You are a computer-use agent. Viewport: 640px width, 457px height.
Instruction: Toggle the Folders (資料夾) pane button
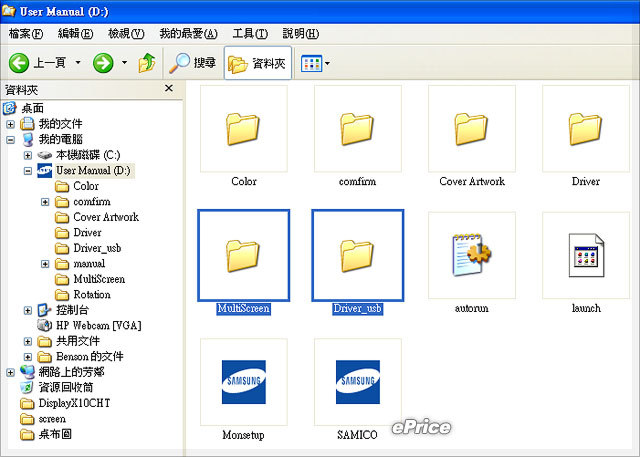[258, 63]
